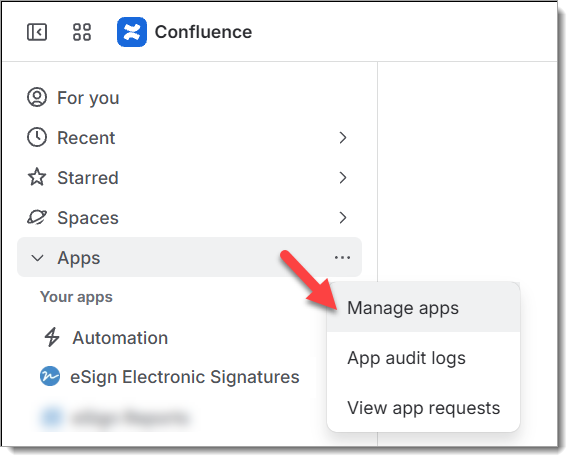Screen dimensions: 573x462
Task: Click the Automation lightning bolt icon
Action: click(52, 337)
